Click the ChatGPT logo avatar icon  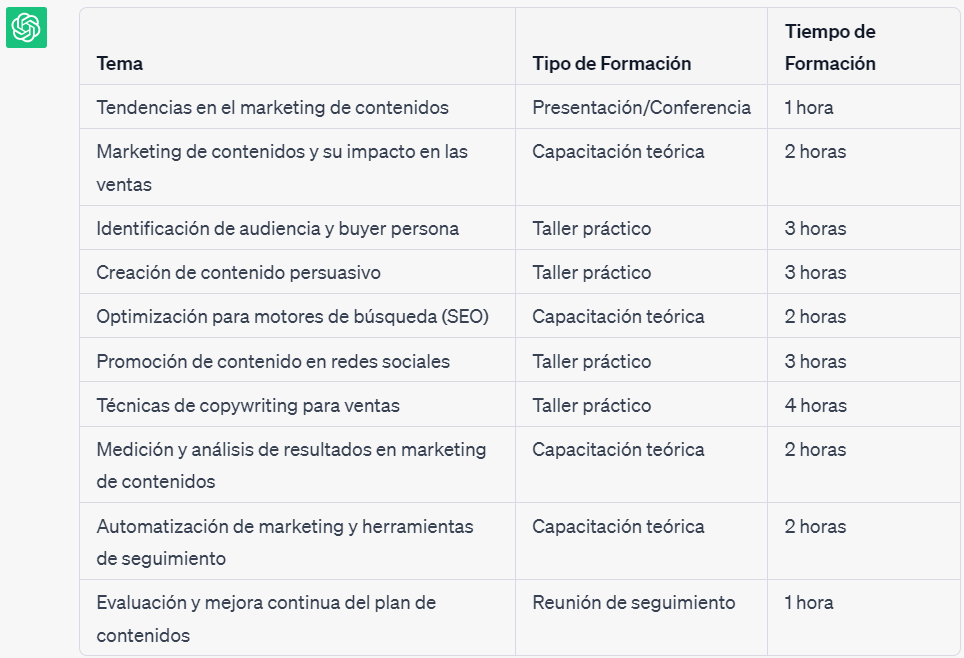26,28
